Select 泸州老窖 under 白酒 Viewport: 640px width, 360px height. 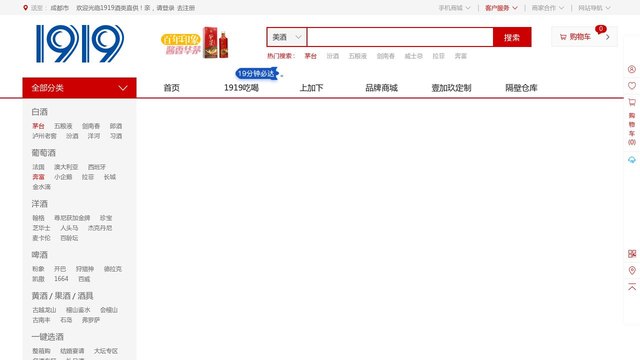click(x=44, y=136)
